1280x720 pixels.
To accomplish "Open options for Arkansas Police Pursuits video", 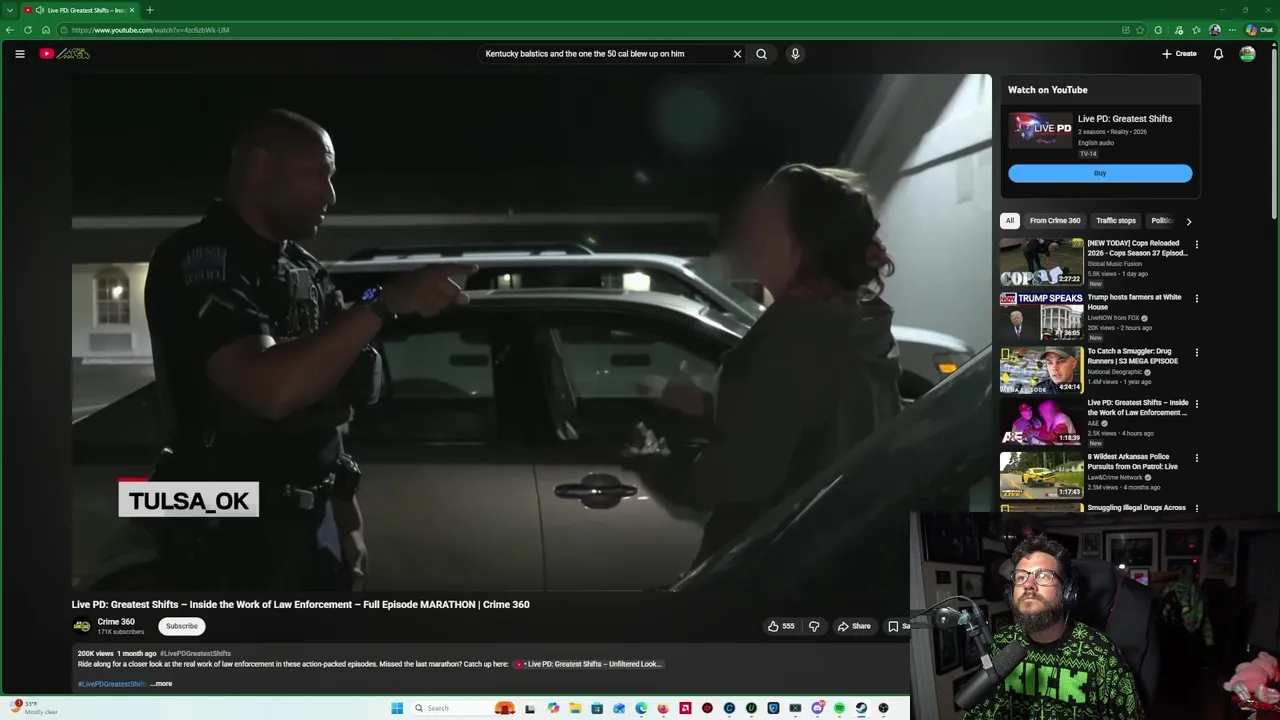I will 1196,458.
